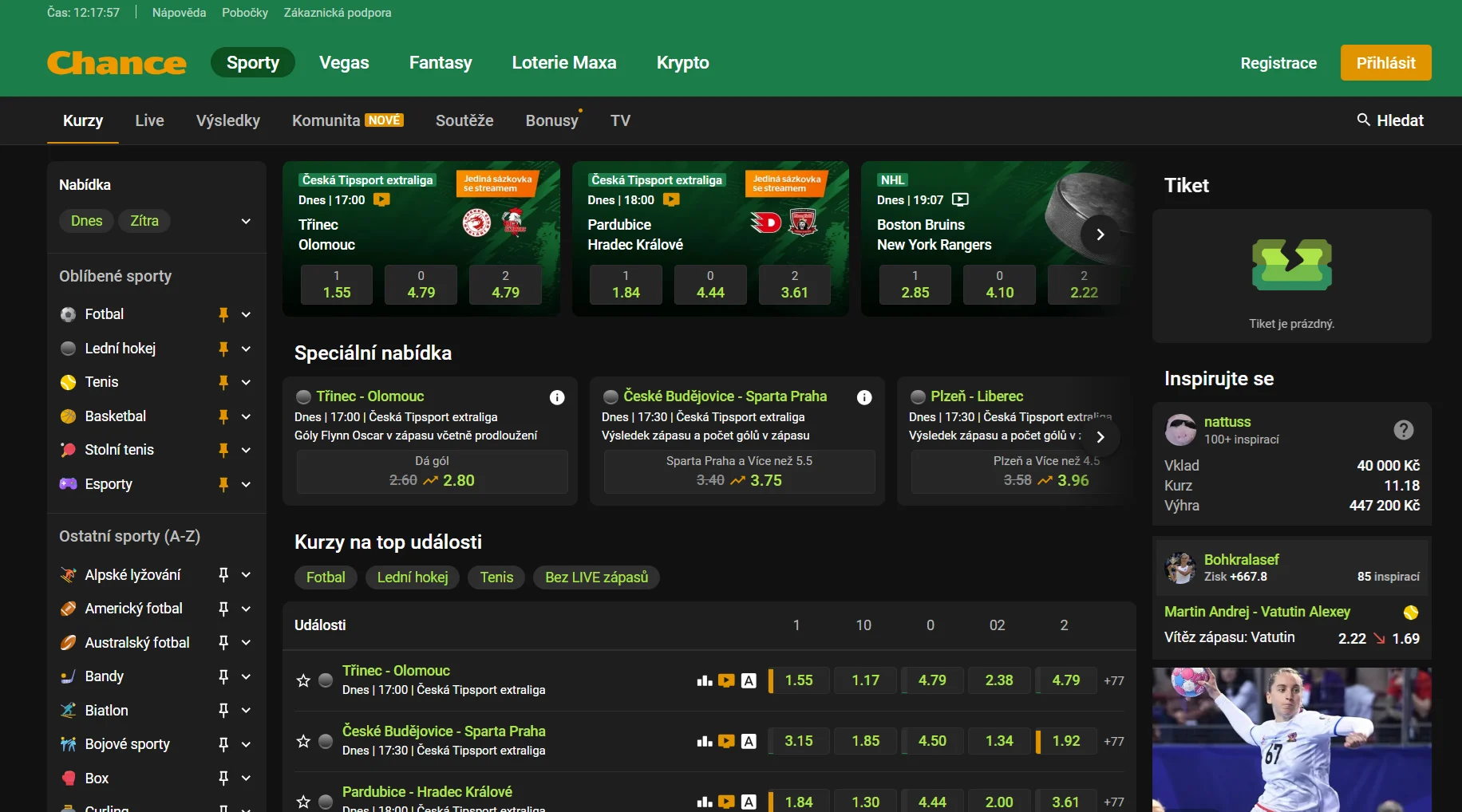
Task: Open the Vegas section in the top menu
Action: [344, 62]
